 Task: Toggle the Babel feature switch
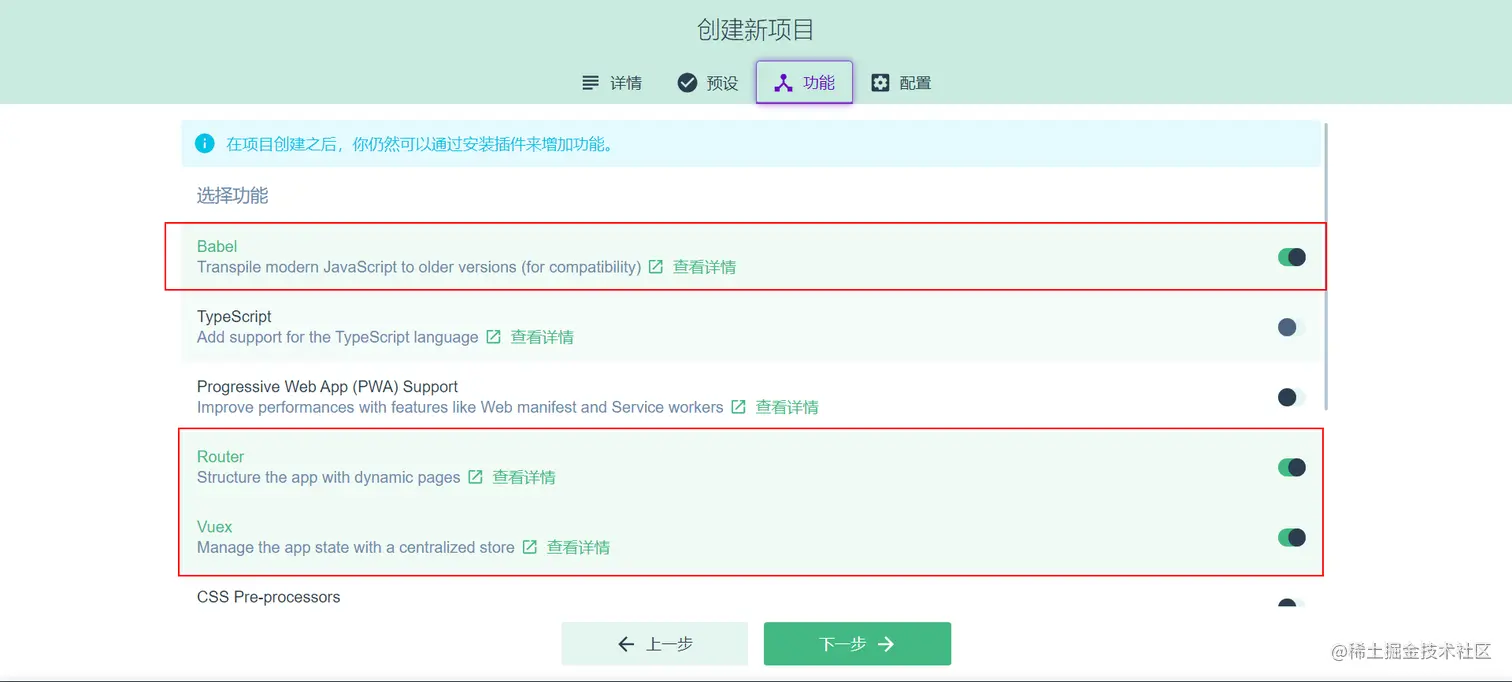1292,257
